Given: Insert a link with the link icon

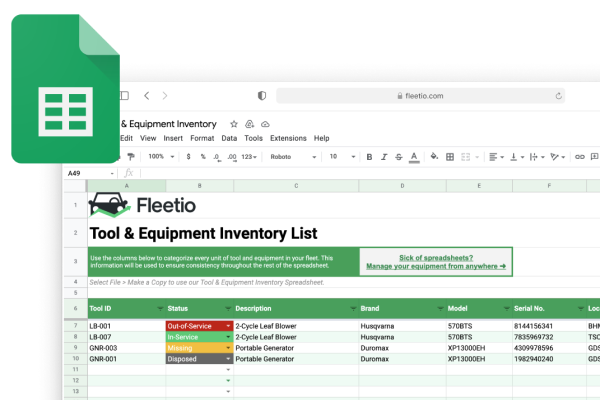Looking at the screenshot, I should pos(580,157).
